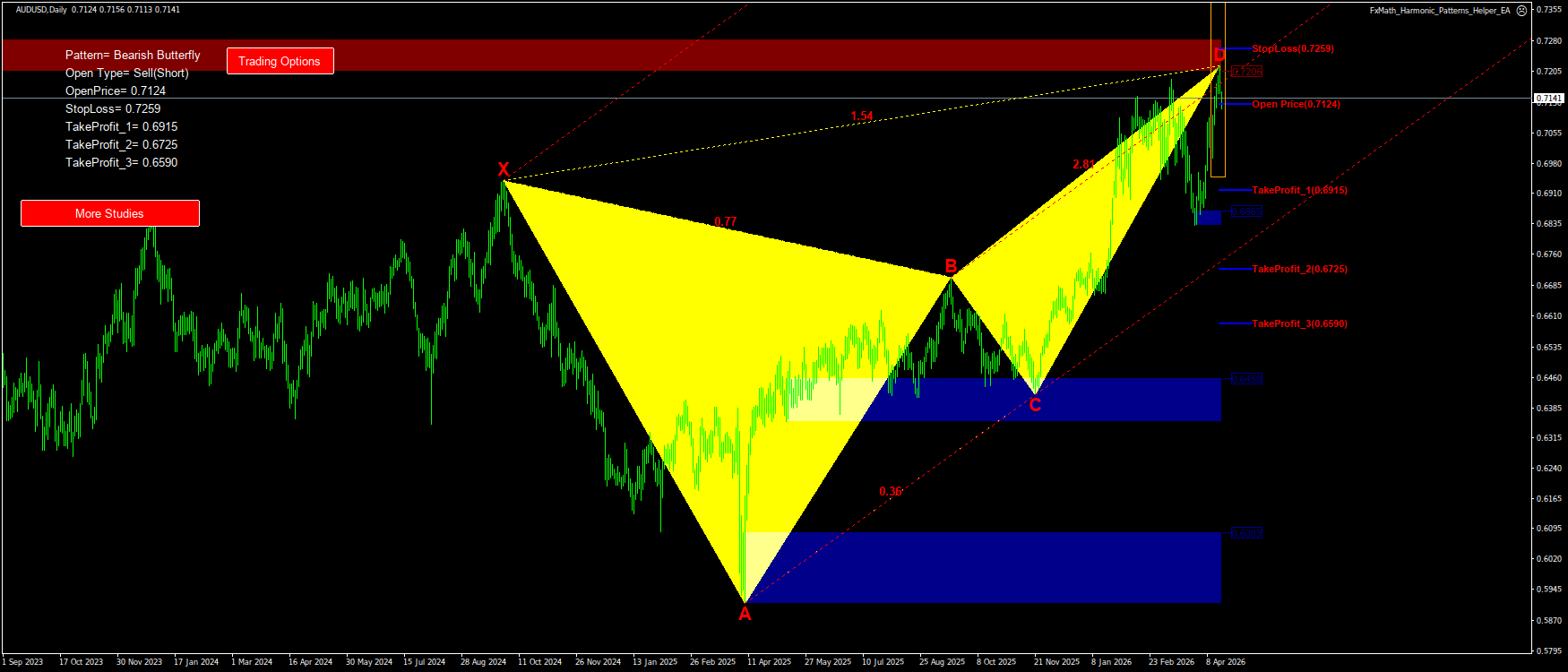Select the 0.77 ratio label on XB leg
Screen dimensions: 1568x672
coord(726,221)
